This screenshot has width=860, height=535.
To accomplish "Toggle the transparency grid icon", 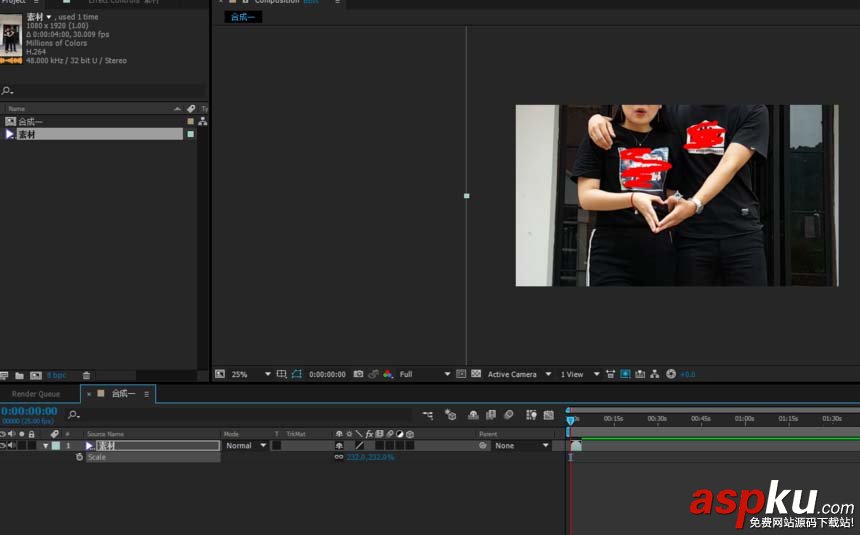I will pyautogui.click(x=476, y=374).
